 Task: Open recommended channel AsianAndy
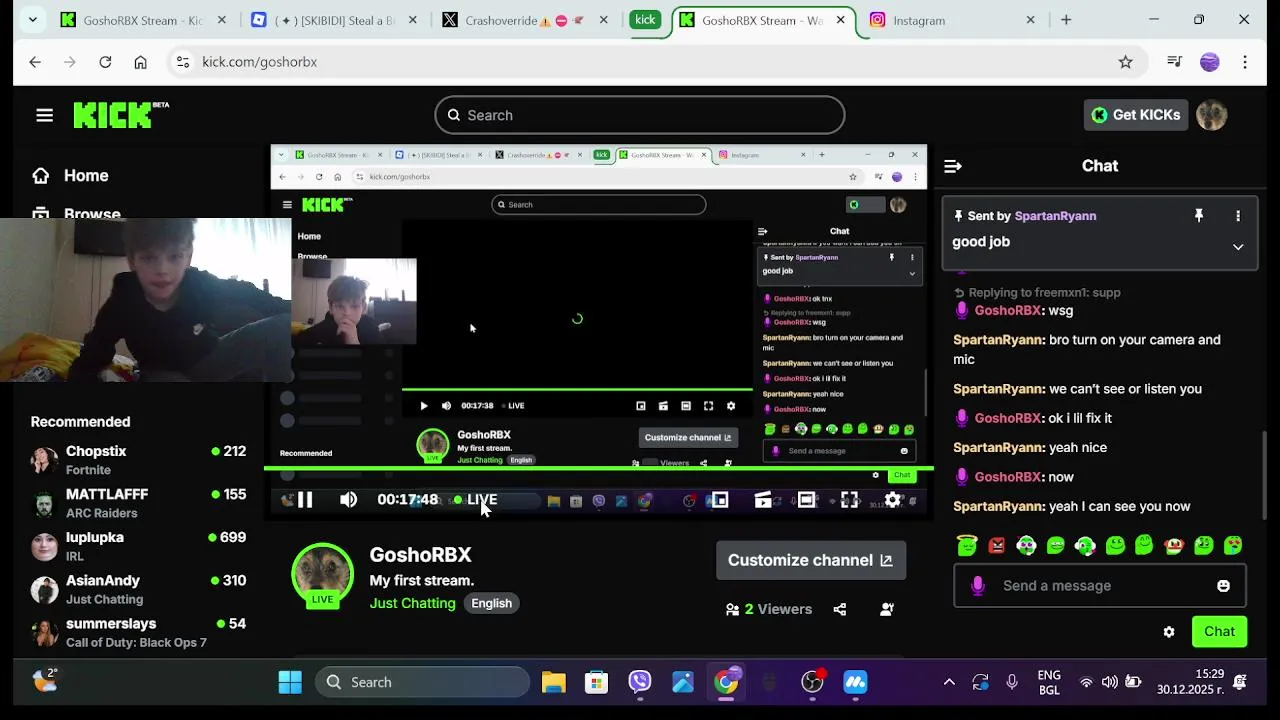pos(138,589)
